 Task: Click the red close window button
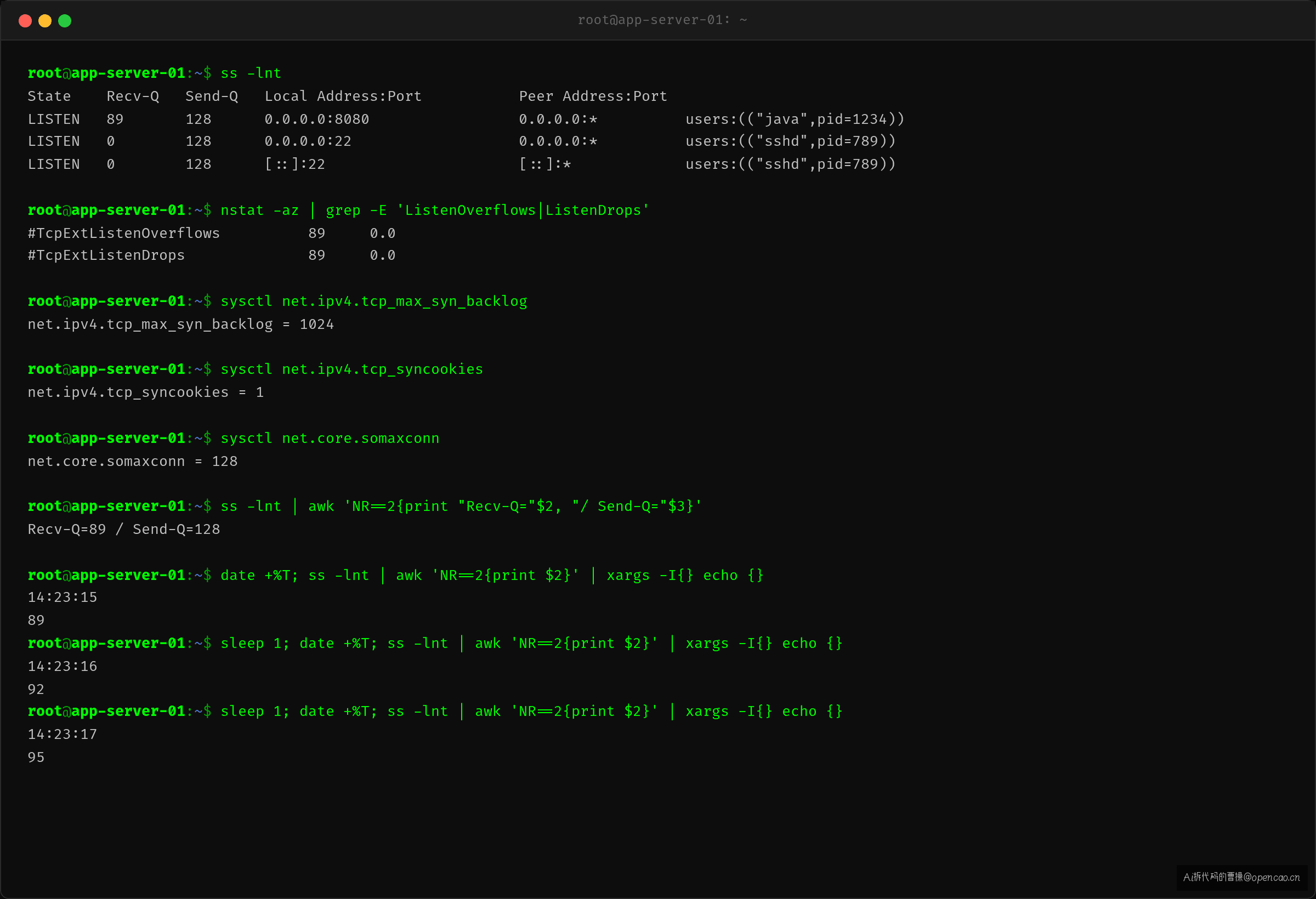click(x=25, y=21)
